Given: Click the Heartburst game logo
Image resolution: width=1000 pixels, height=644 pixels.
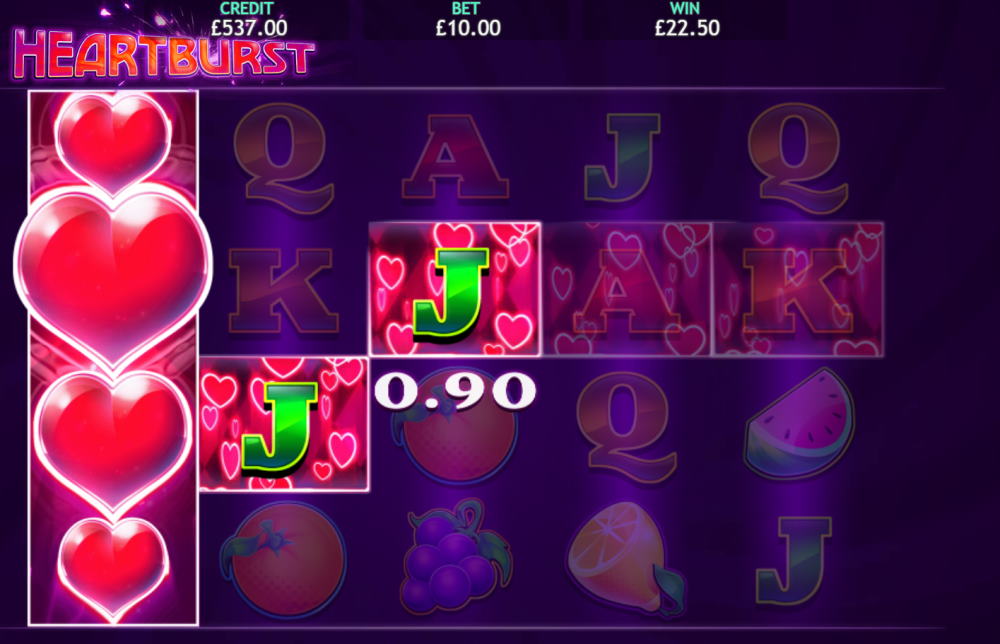Looking at the screenshot, I should (x=163, y=54).
